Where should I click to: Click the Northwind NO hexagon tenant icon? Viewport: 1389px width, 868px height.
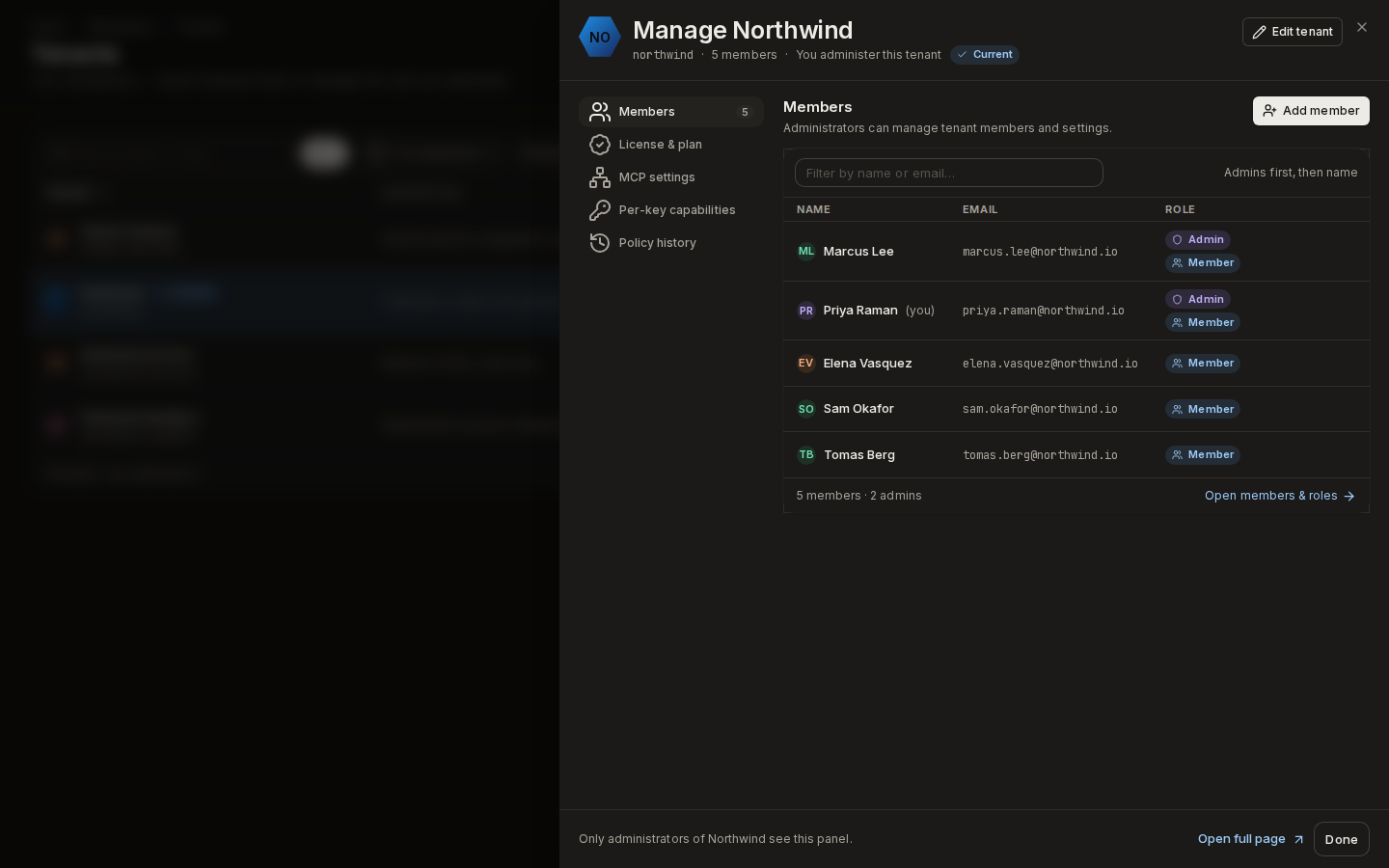(x=599, y=37)
